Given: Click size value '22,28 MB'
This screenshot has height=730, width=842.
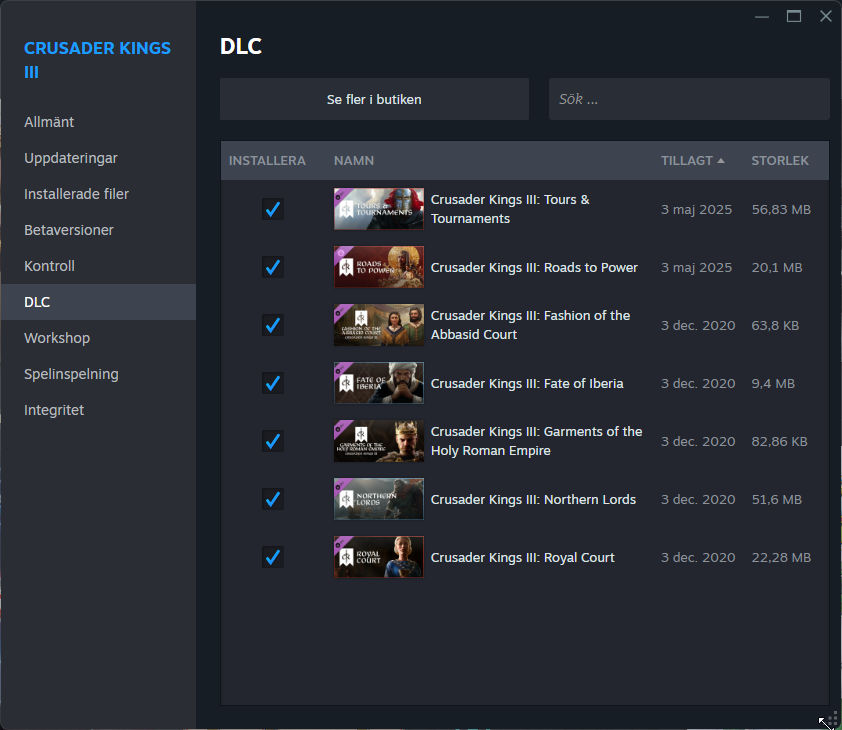Looking at the screenshot, I should tap(781, 558).
